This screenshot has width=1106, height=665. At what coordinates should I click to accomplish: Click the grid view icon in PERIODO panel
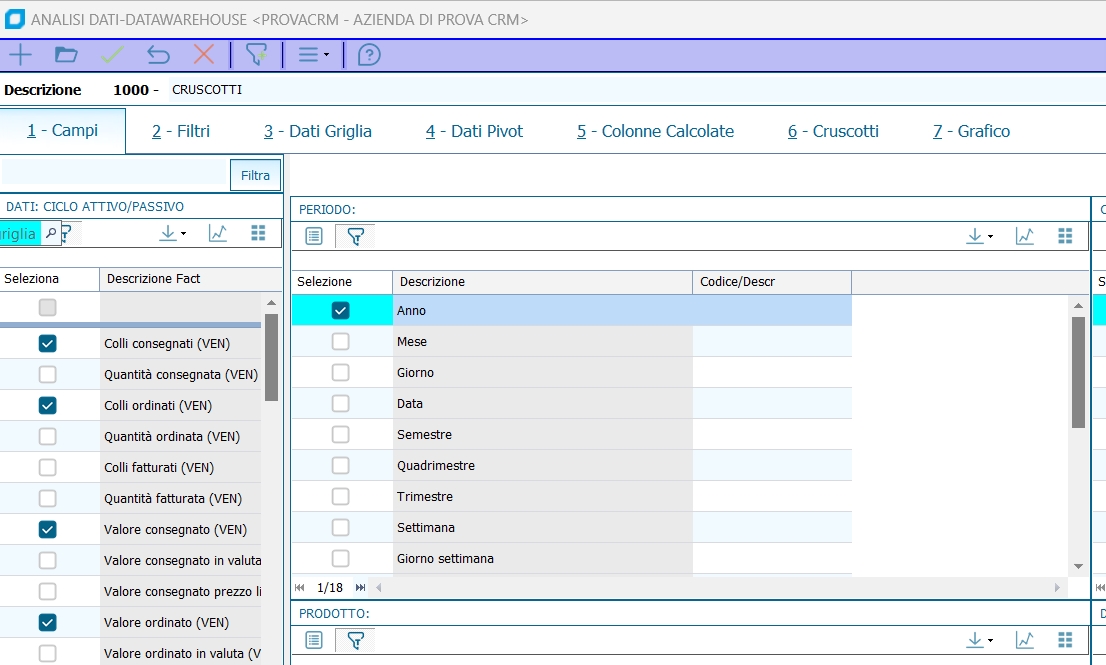pos(1065,236)
